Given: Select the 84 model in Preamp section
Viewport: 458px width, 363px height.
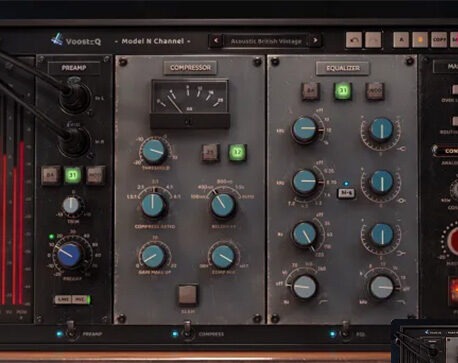Looking at the screenshot, I should point(50,175).
